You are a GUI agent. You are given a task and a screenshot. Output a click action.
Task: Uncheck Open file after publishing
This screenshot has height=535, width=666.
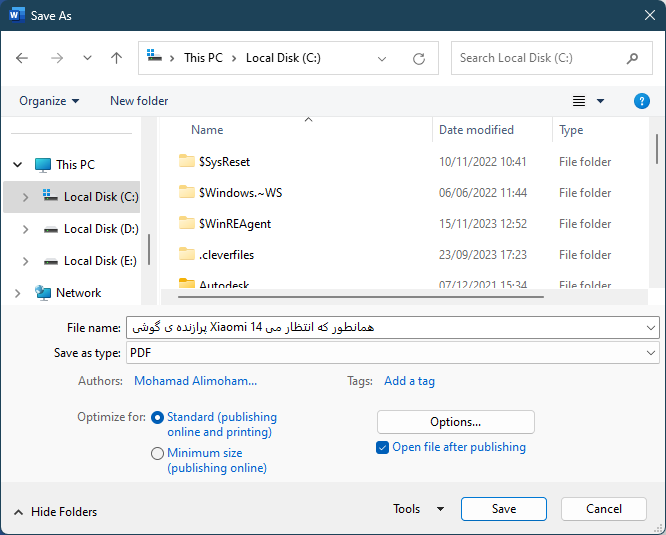[x=382, y=448]
